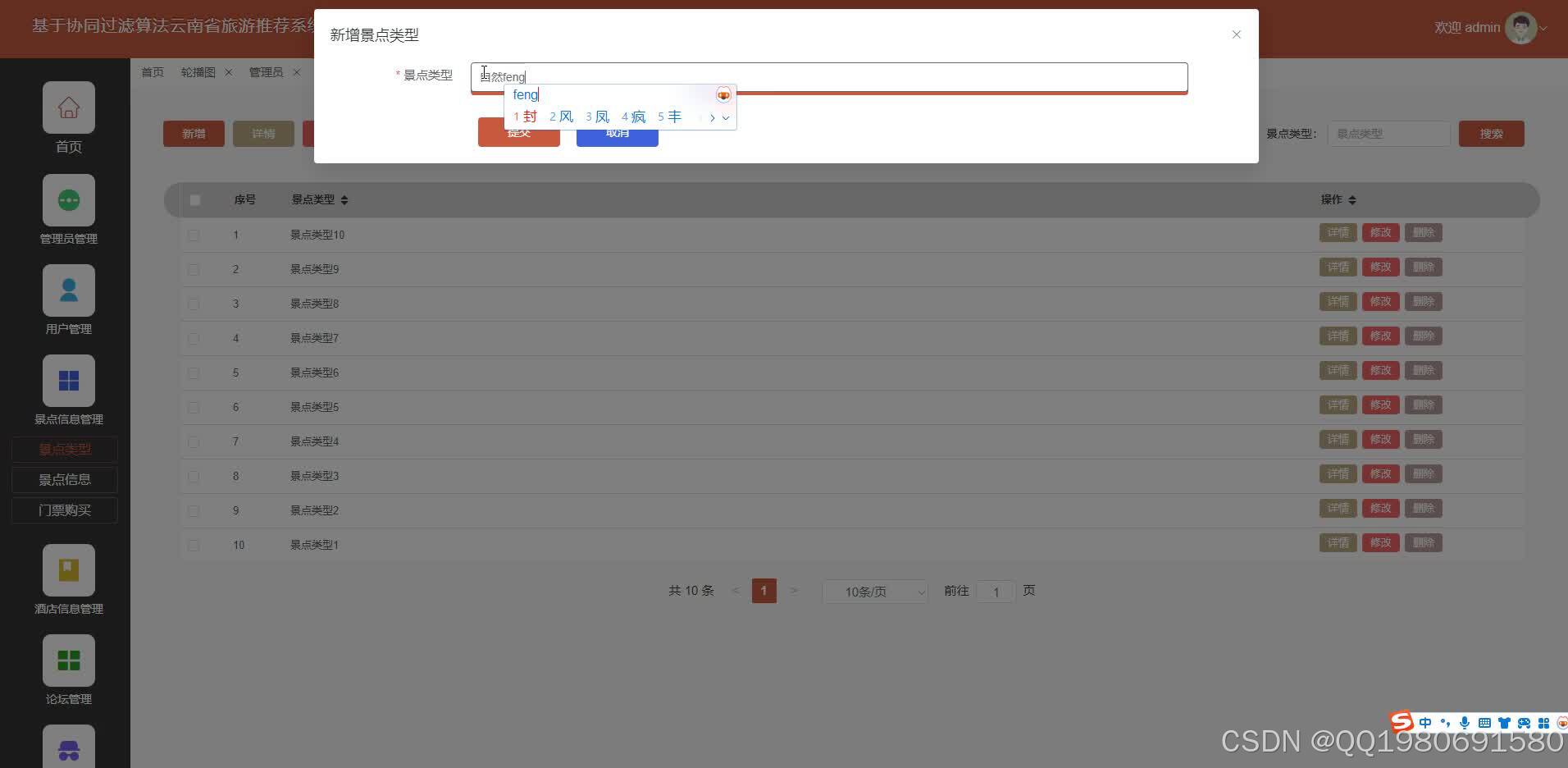Image resolution: width=1568 pixels, height=768 pixels.
Task: Click the Sogou emoji icon in candidate box
Action: (723, 95)
